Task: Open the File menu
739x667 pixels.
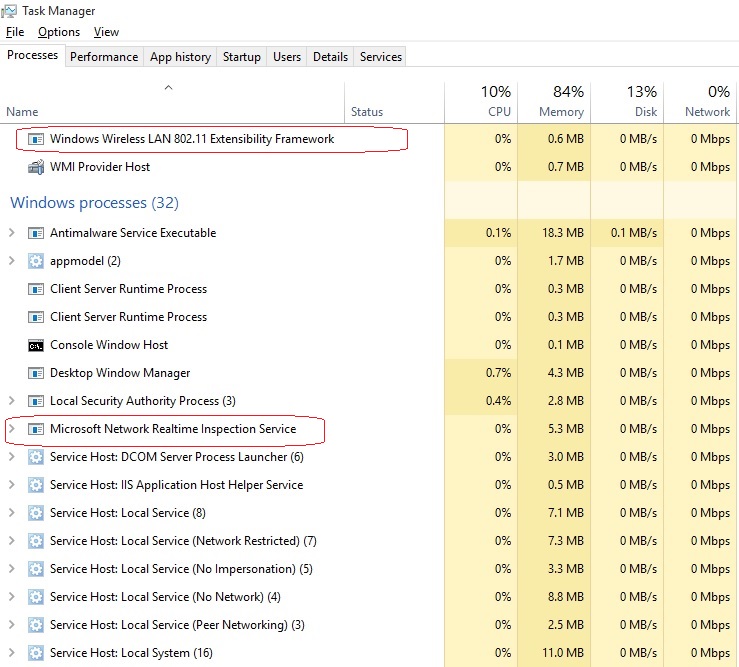Action: pyautogui.click(x=15, y=32)
